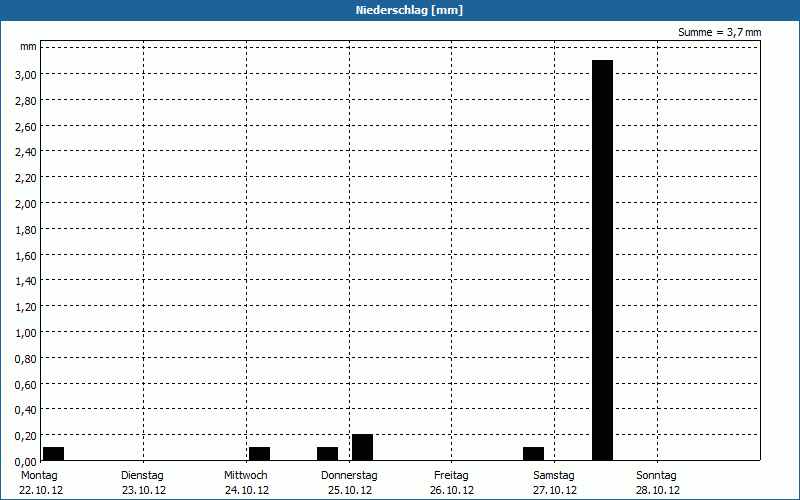This screenshot has height=500, width=800.
Task: Click the 1,00 y-axis value
Action: [x=26, y=333]
